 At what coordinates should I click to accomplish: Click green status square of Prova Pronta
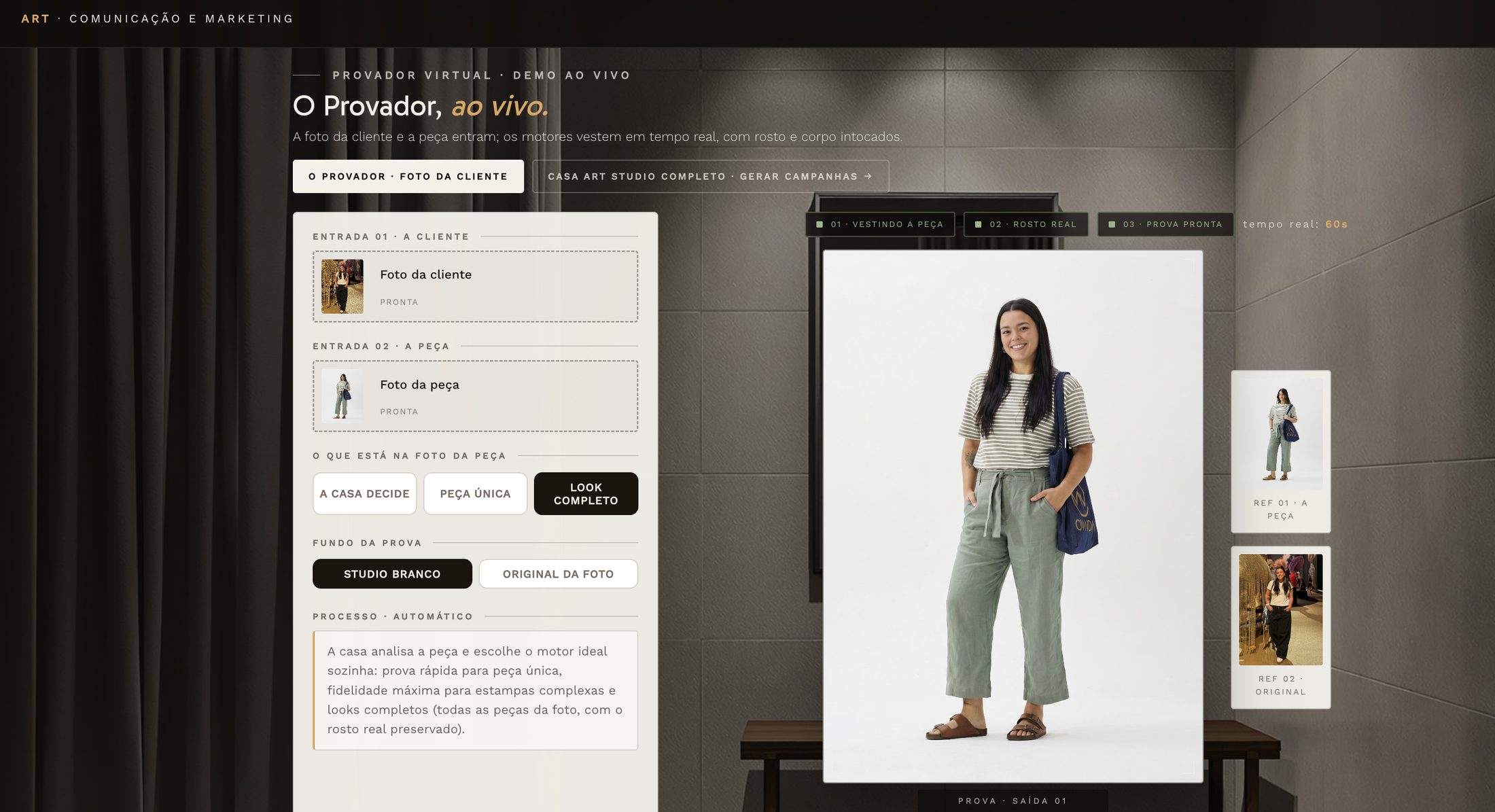[x=1112, y=224]
